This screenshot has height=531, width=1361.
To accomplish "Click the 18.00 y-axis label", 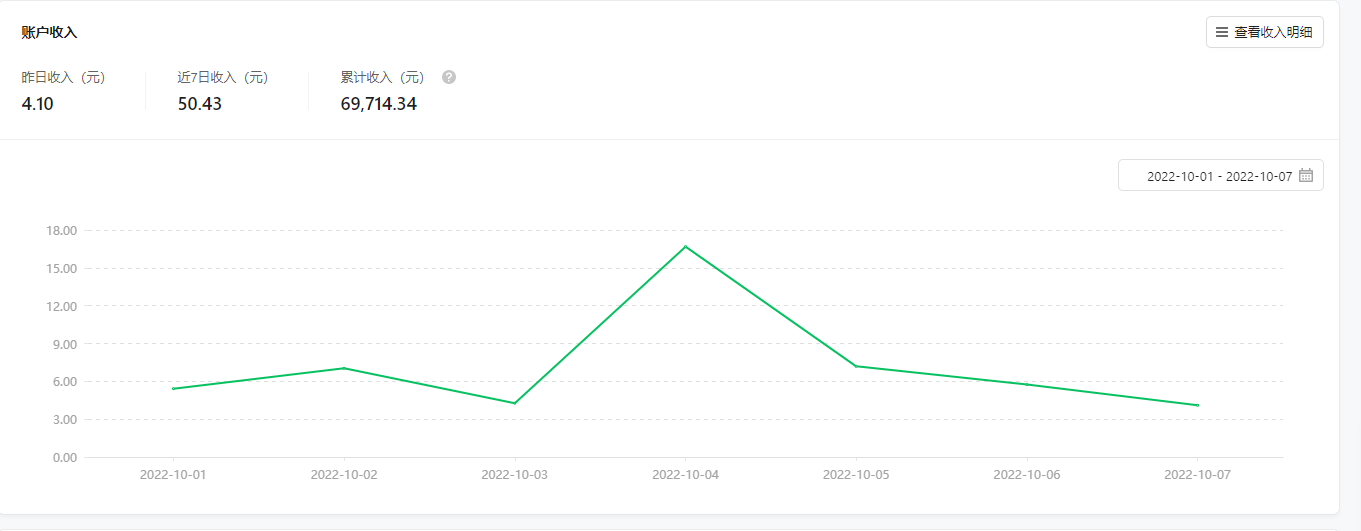I will coord(61,231).
